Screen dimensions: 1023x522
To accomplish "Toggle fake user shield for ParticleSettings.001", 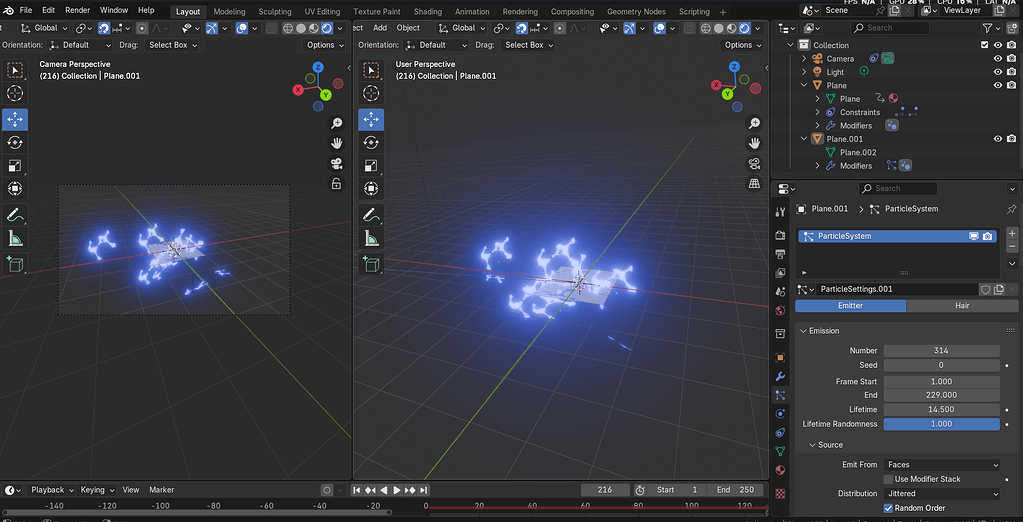I will click(x=986, y=289).
